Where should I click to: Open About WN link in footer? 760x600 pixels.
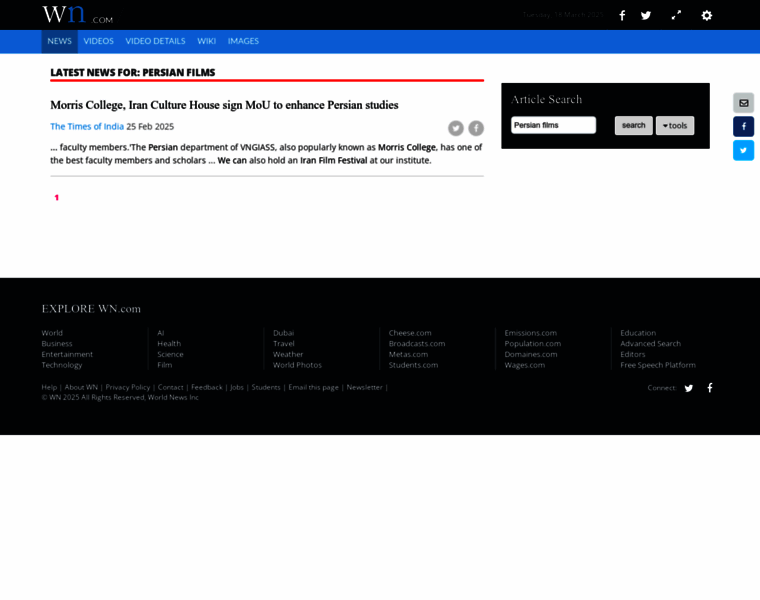pyautogui.click(x=81, y=387)
